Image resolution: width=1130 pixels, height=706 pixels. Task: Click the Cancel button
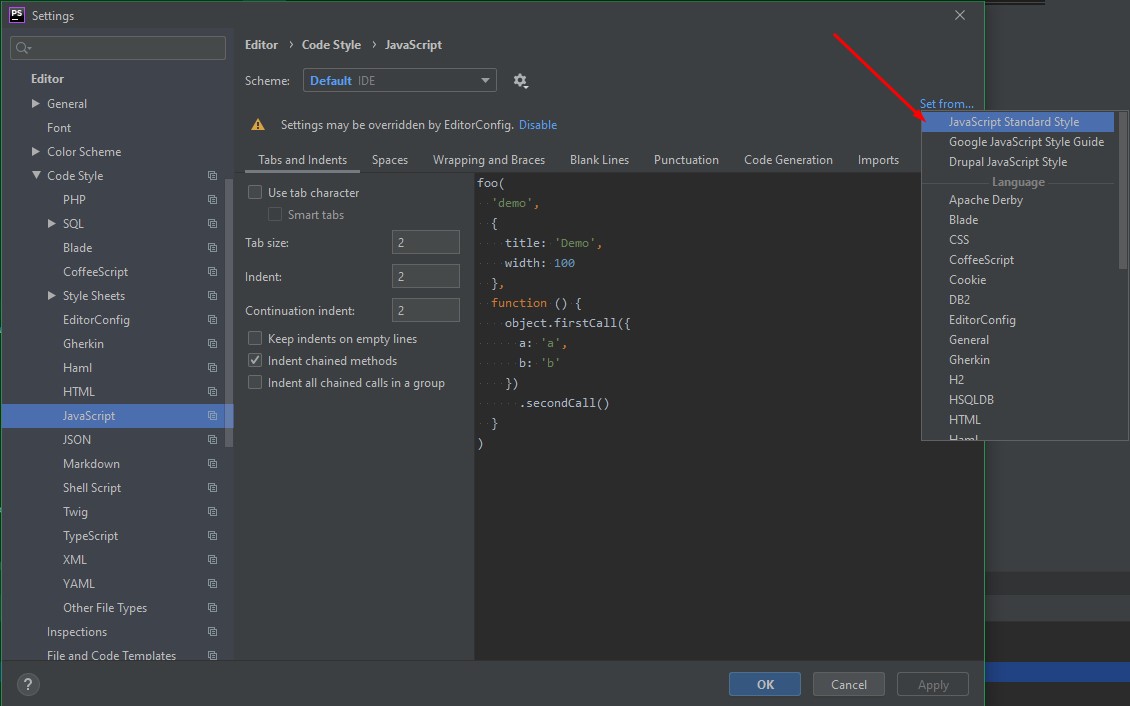coord(848,684)
